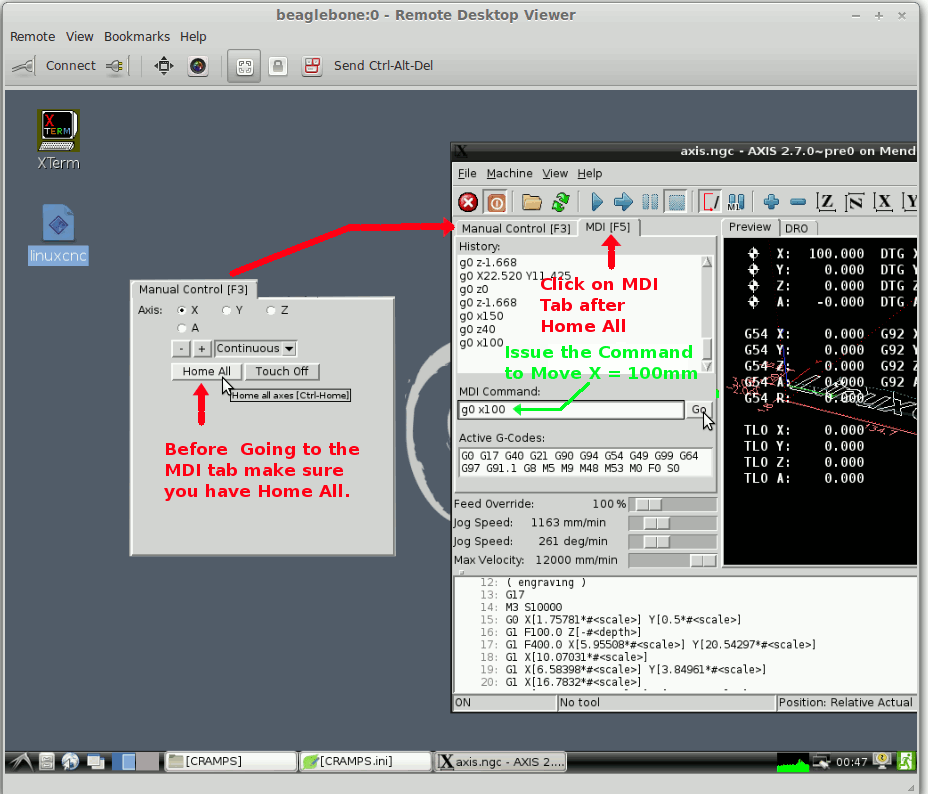
Task: Open the viewer's View menu beside Remote
Action: point(79,37)
